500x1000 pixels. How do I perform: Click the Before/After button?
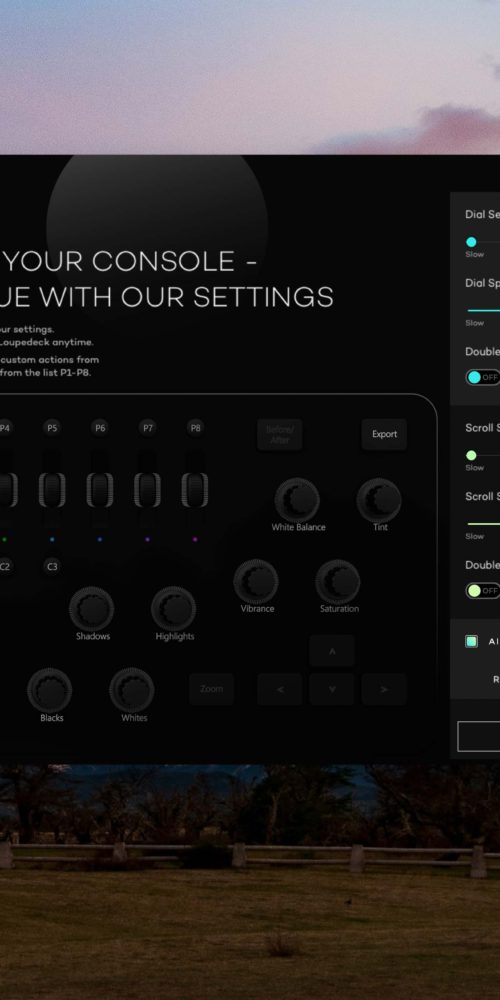(280, 434)
